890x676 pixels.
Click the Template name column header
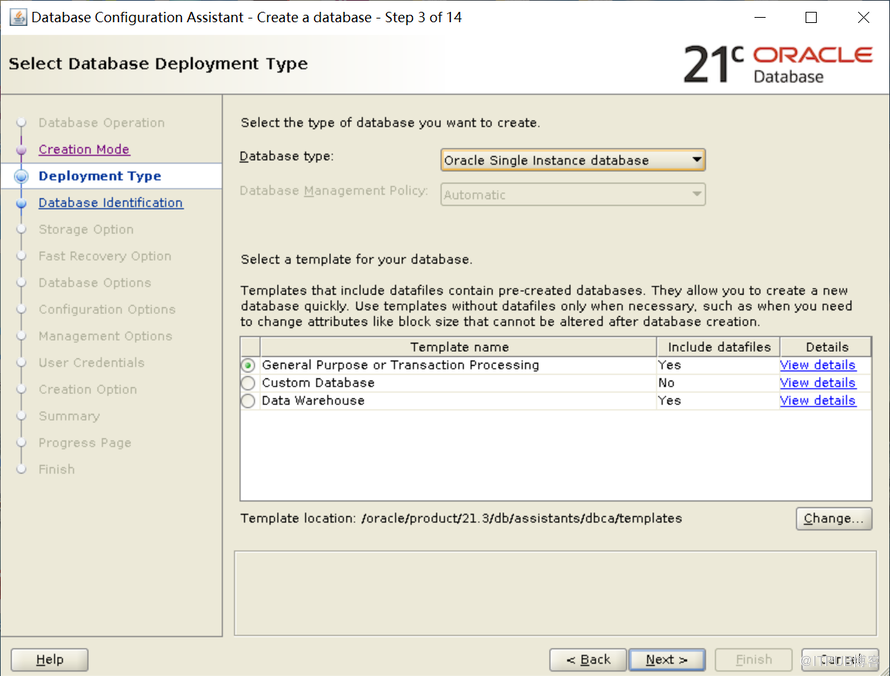(x=459, y=347)
